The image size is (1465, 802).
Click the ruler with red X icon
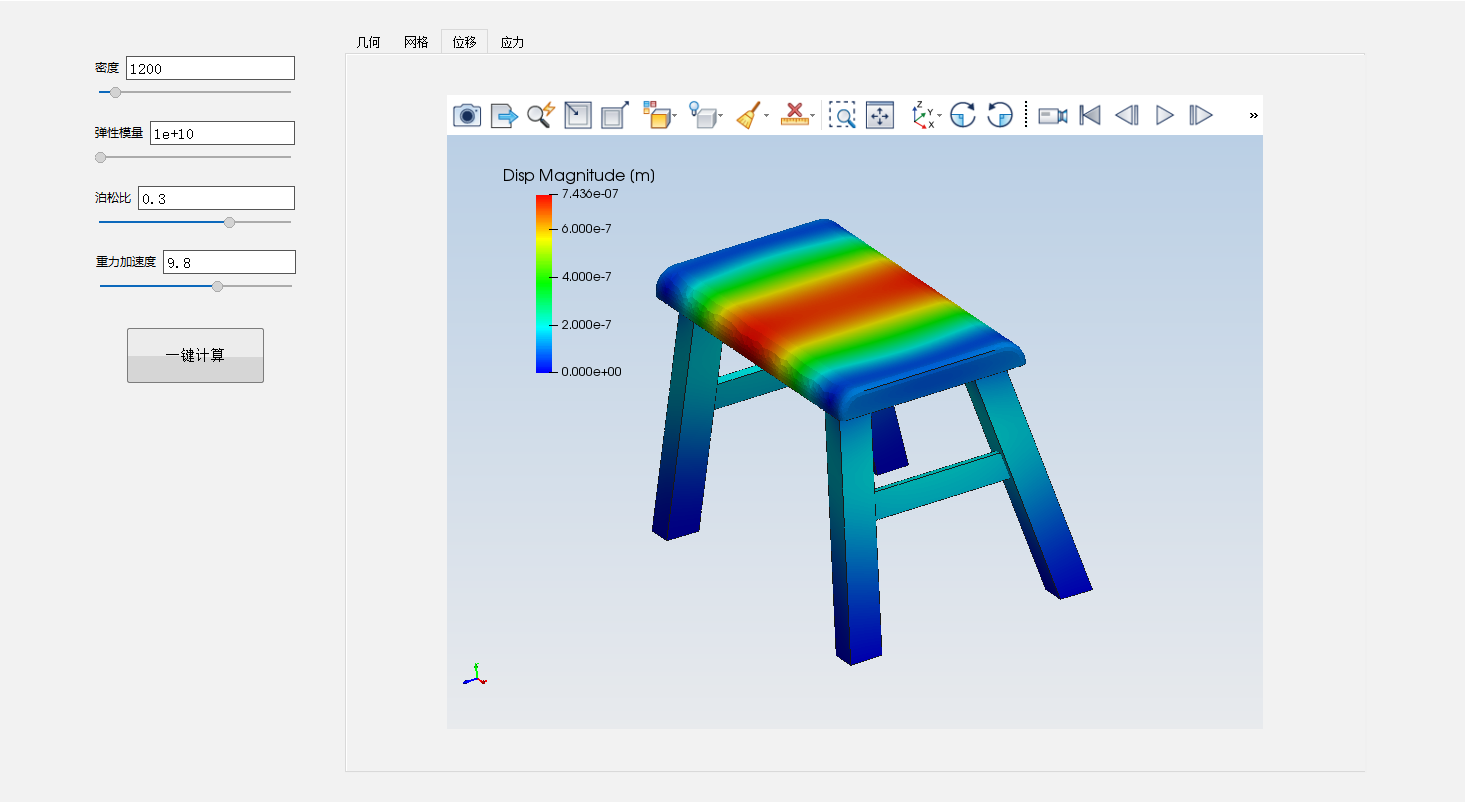795,115
